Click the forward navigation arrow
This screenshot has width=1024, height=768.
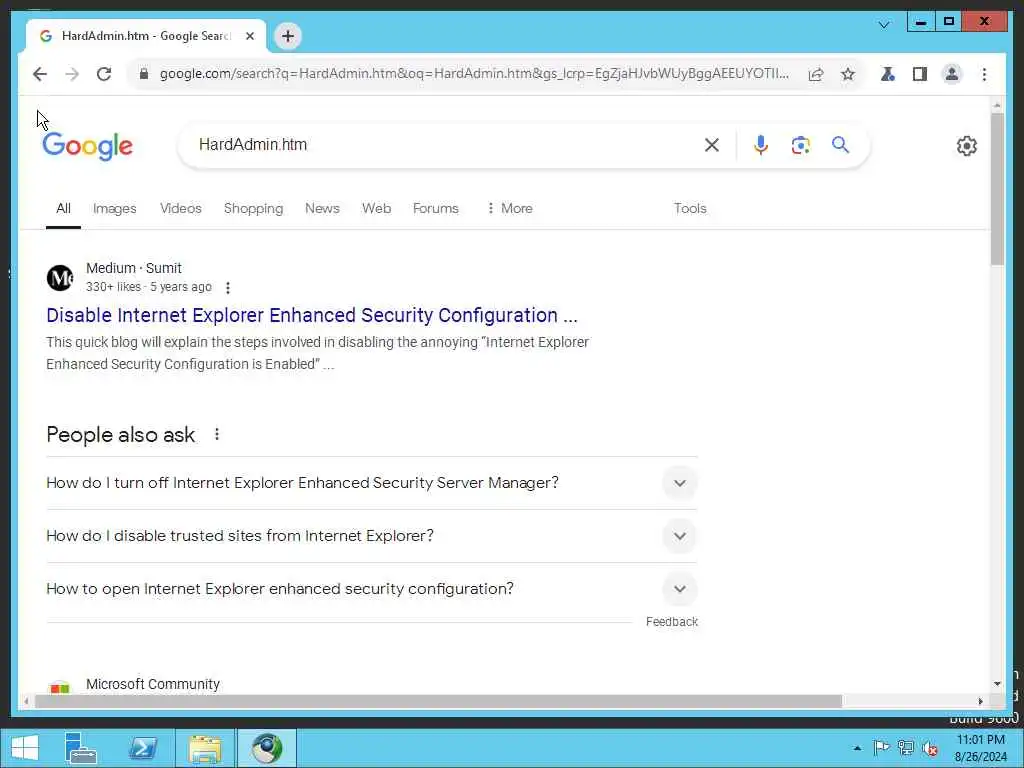tap(72, 74)
